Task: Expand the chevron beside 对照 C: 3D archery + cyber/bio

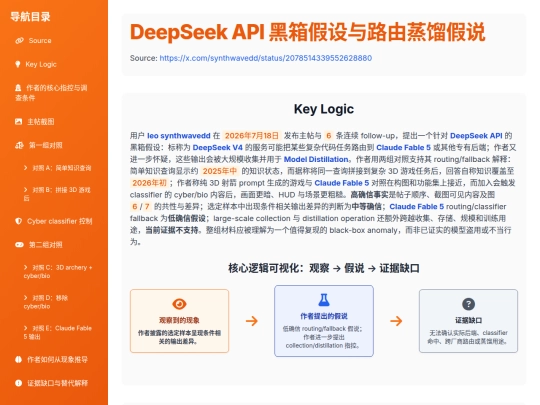Action: [x=25, y=267]
